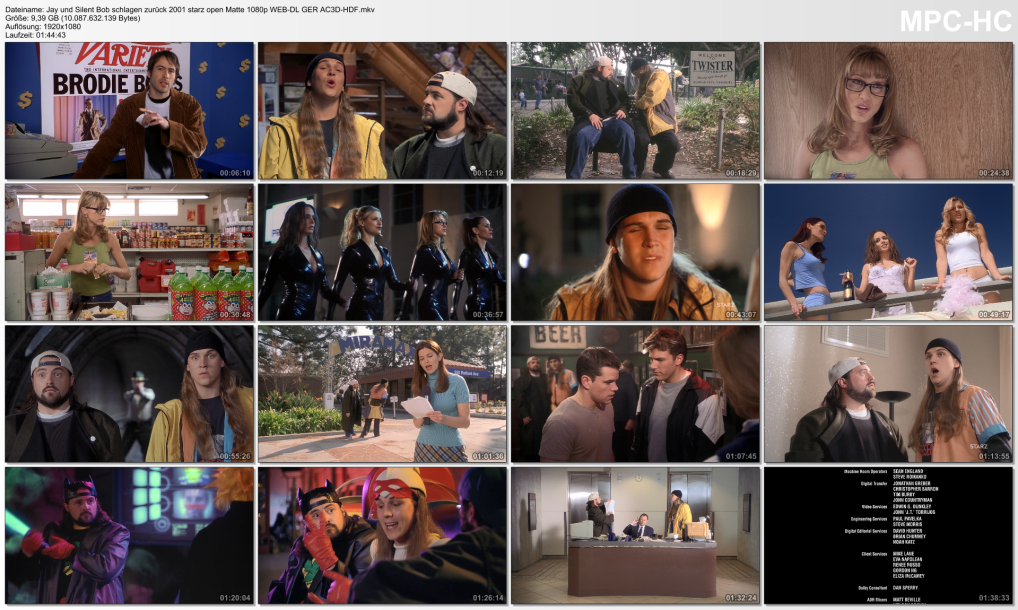This screenshot has height=610, width=1018.
Task: Open the end credits thumbnail at 01:38:33
Action: (888, 535)
